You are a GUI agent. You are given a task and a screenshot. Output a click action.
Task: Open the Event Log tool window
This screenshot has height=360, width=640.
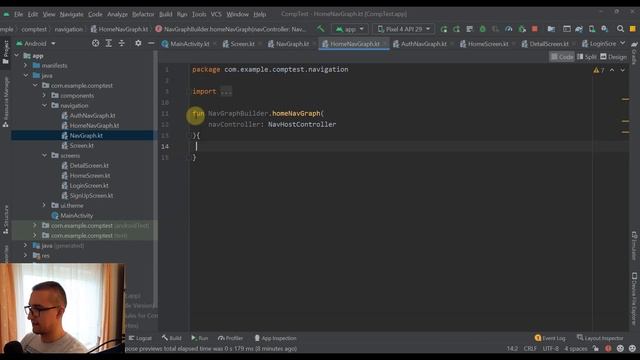550,338
